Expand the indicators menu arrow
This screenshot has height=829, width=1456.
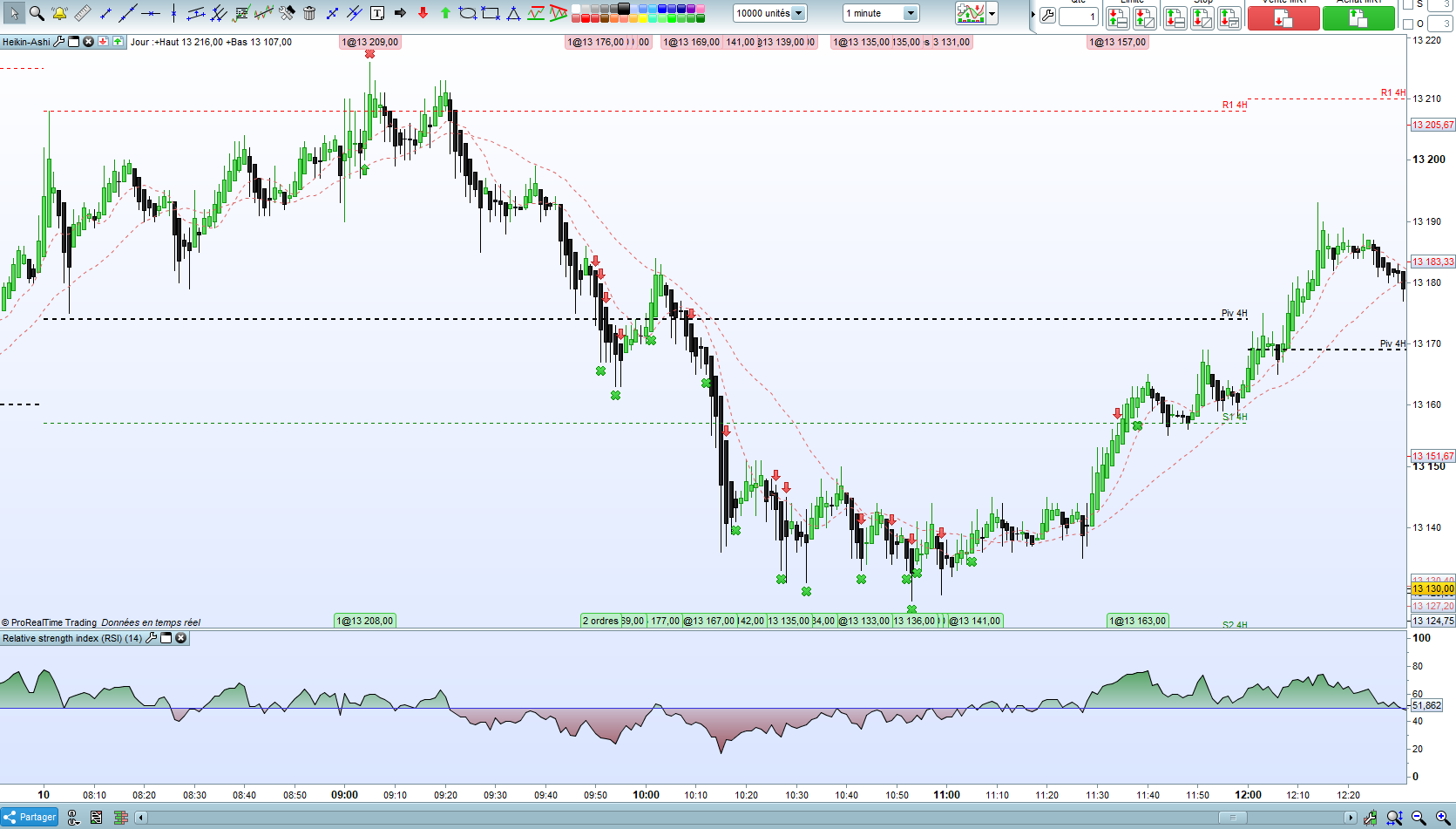[992, 14]
